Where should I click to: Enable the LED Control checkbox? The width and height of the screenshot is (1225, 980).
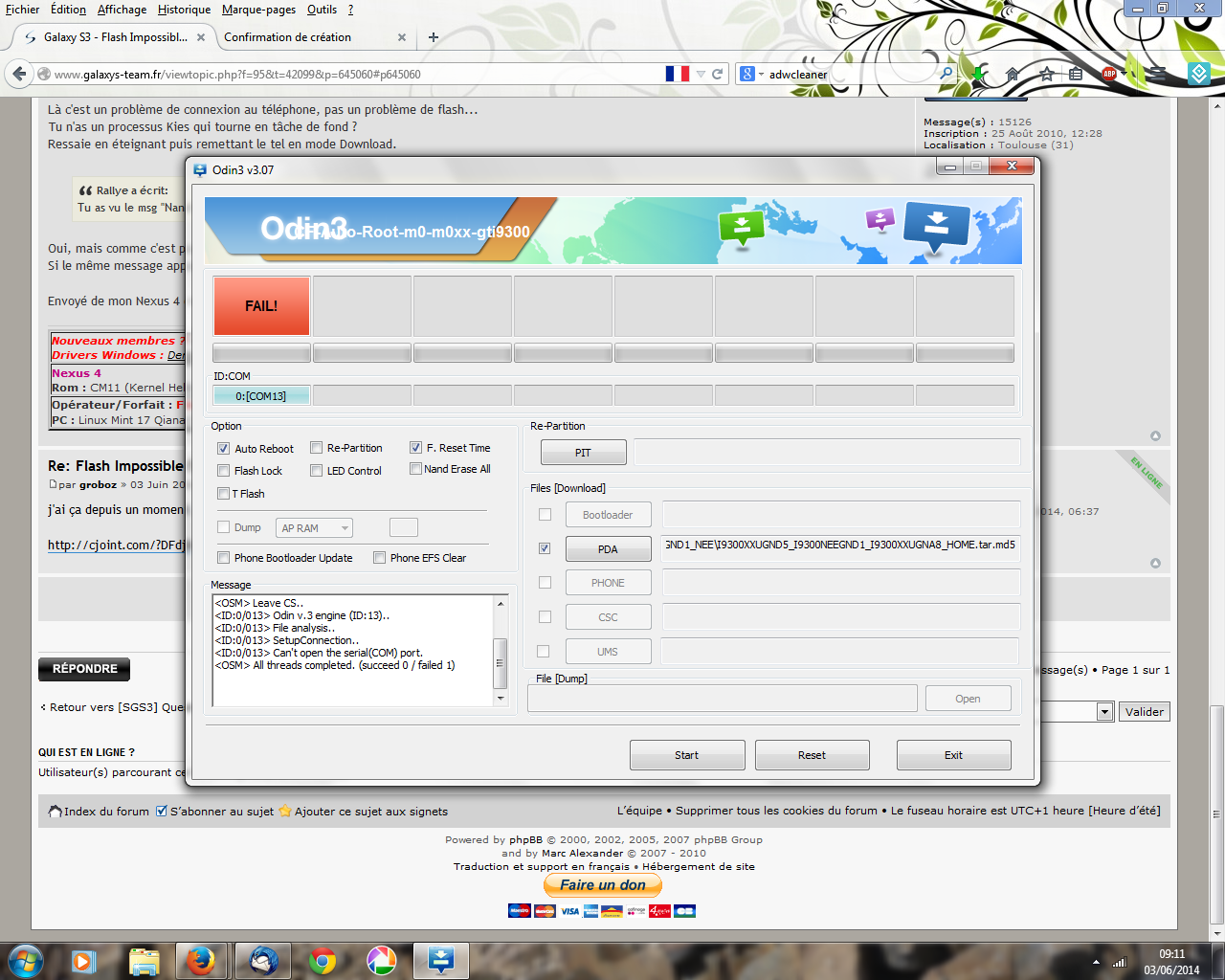click(x=316, y=471)
